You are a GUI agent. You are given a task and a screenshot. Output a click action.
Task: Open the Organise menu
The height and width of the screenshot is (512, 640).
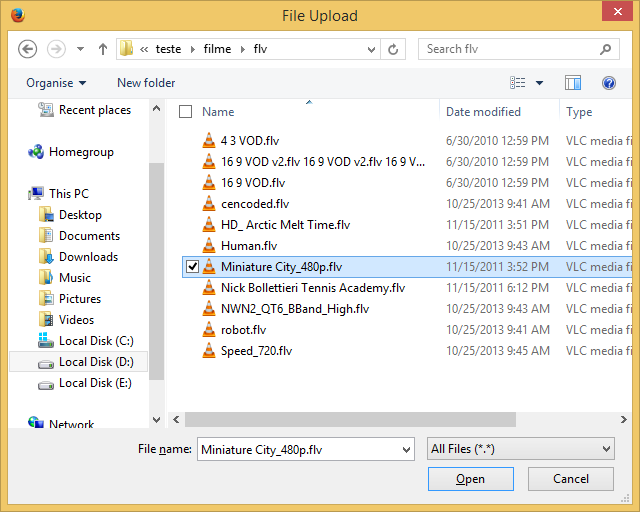click(56, 83)
